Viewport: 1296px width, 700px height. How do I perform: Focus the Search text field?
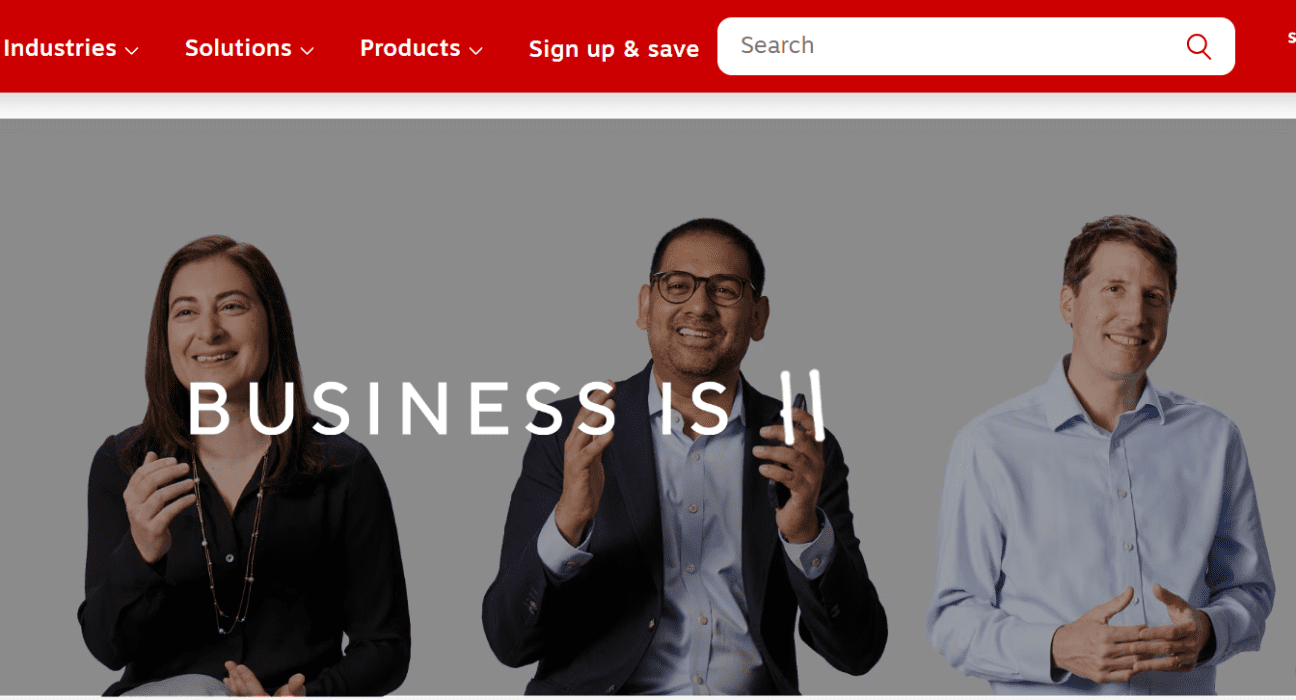(x=976, y=46)
